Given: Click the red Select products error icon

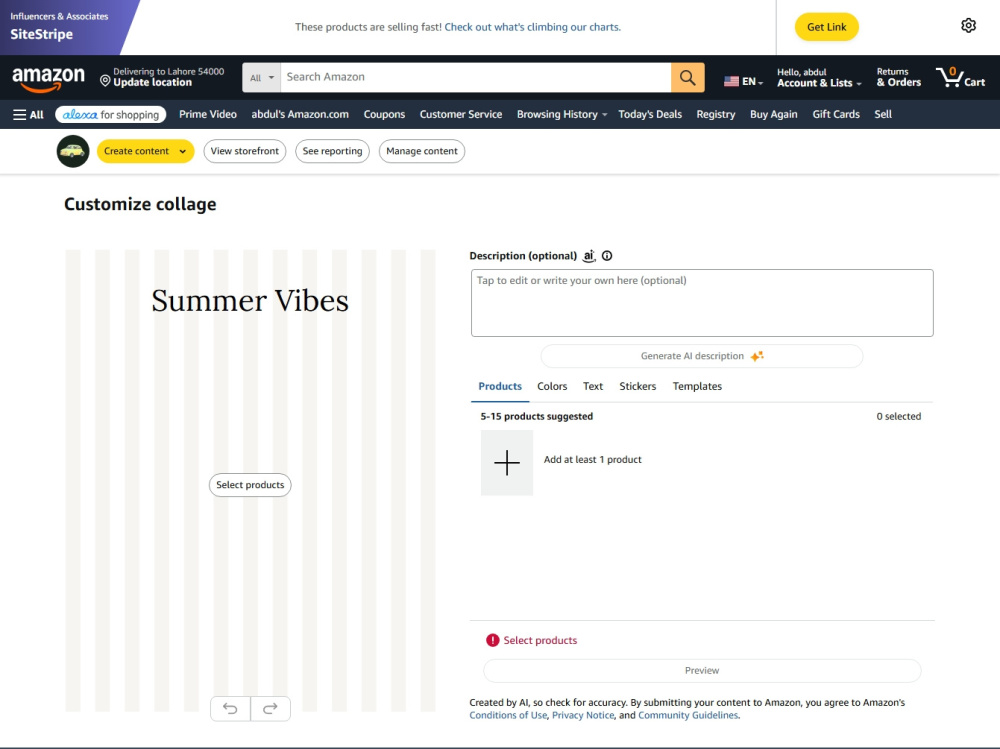Looking at the screenshot, I should coord(492,640).
